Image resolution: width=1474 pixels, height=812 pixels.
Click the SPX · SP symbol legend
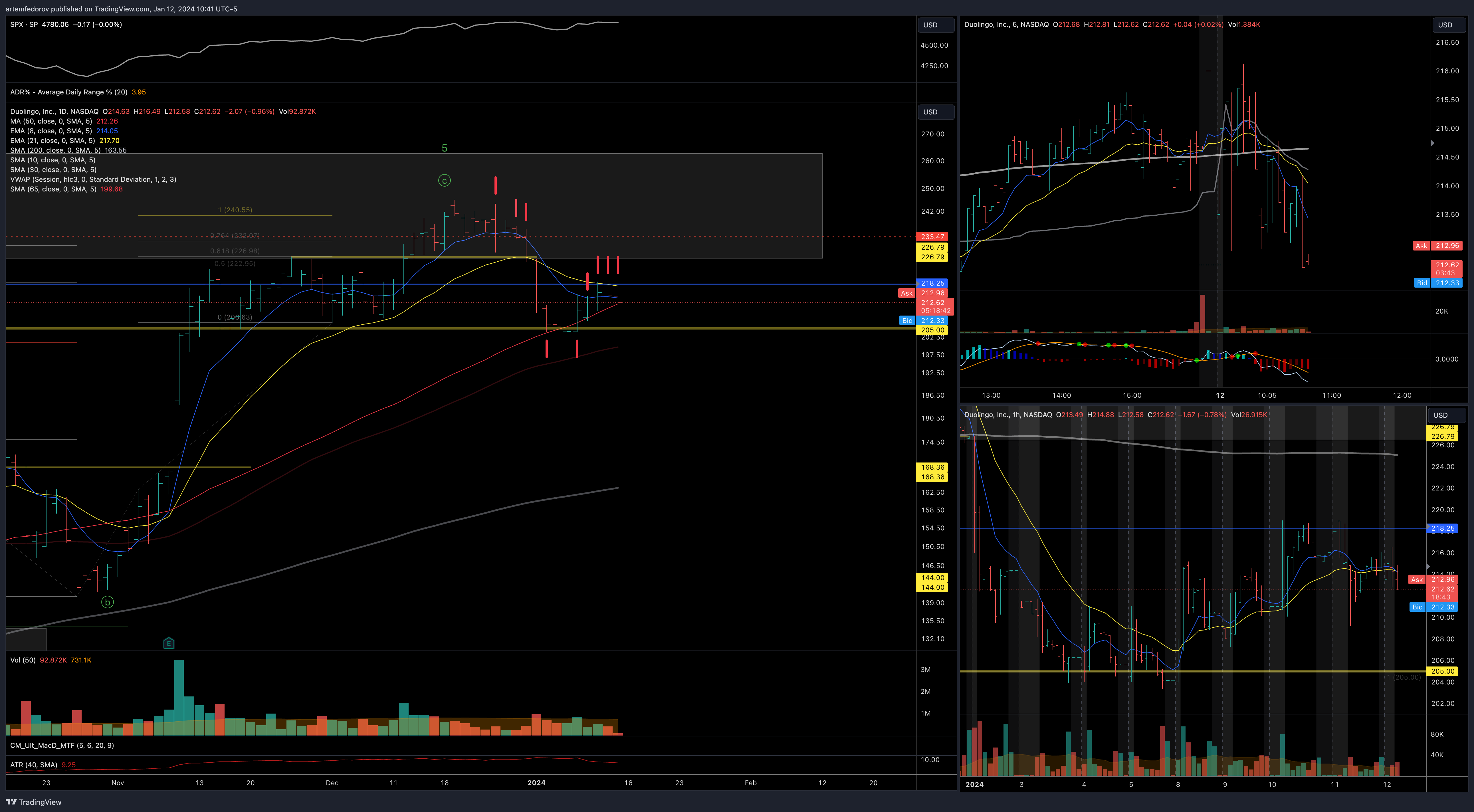pos(24,25)
